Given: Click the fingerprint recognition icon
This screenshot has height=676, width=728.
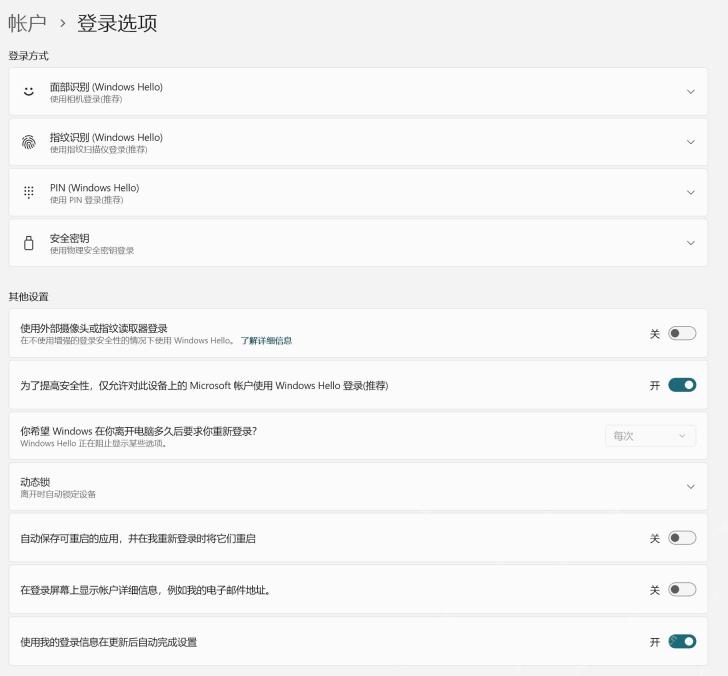Looking at the screenshot, I should click(29, 142).
